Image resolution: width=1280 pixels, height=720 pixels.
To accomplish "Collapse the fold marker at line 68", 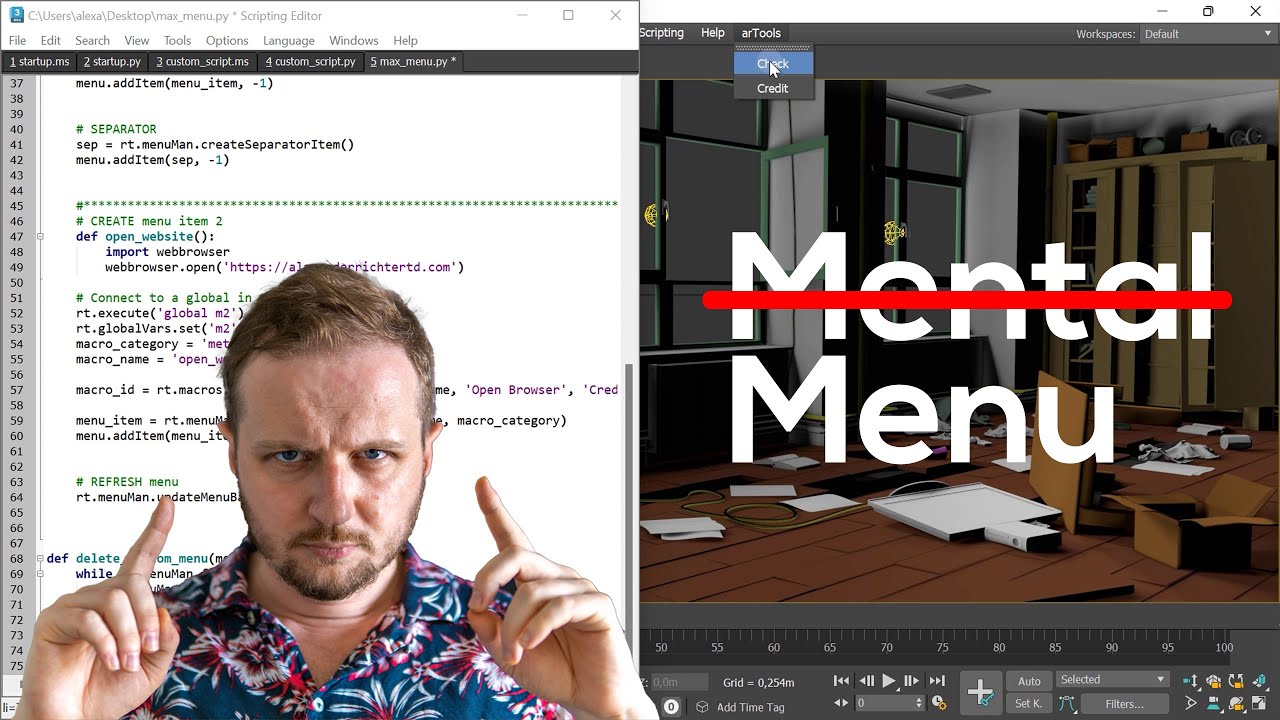I will pyautogui.click(x=40, y=559).
